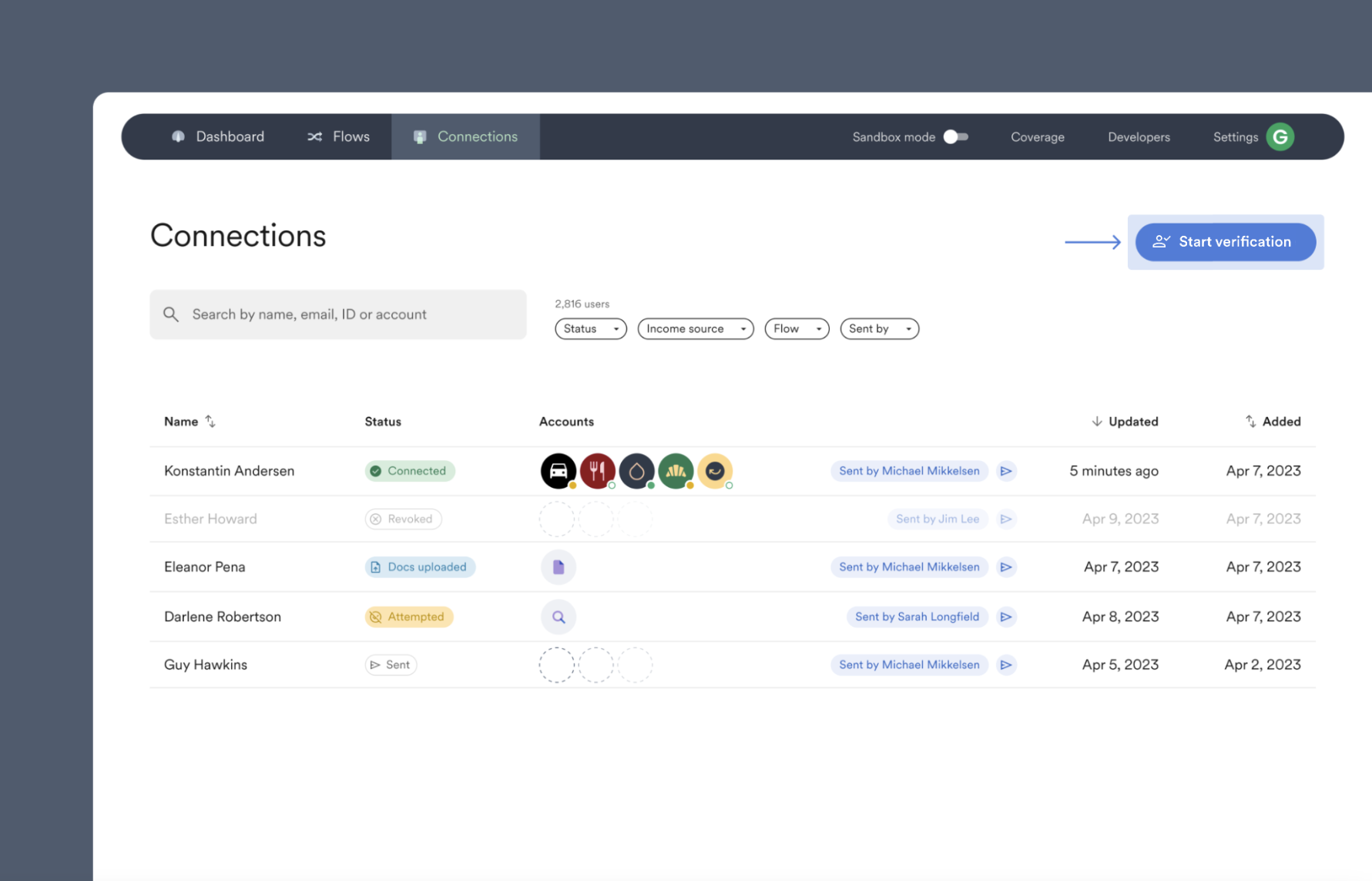This screenshot has width=1372, height=881.
Task: Click the search by name input field
Action: tap(338, 314)
